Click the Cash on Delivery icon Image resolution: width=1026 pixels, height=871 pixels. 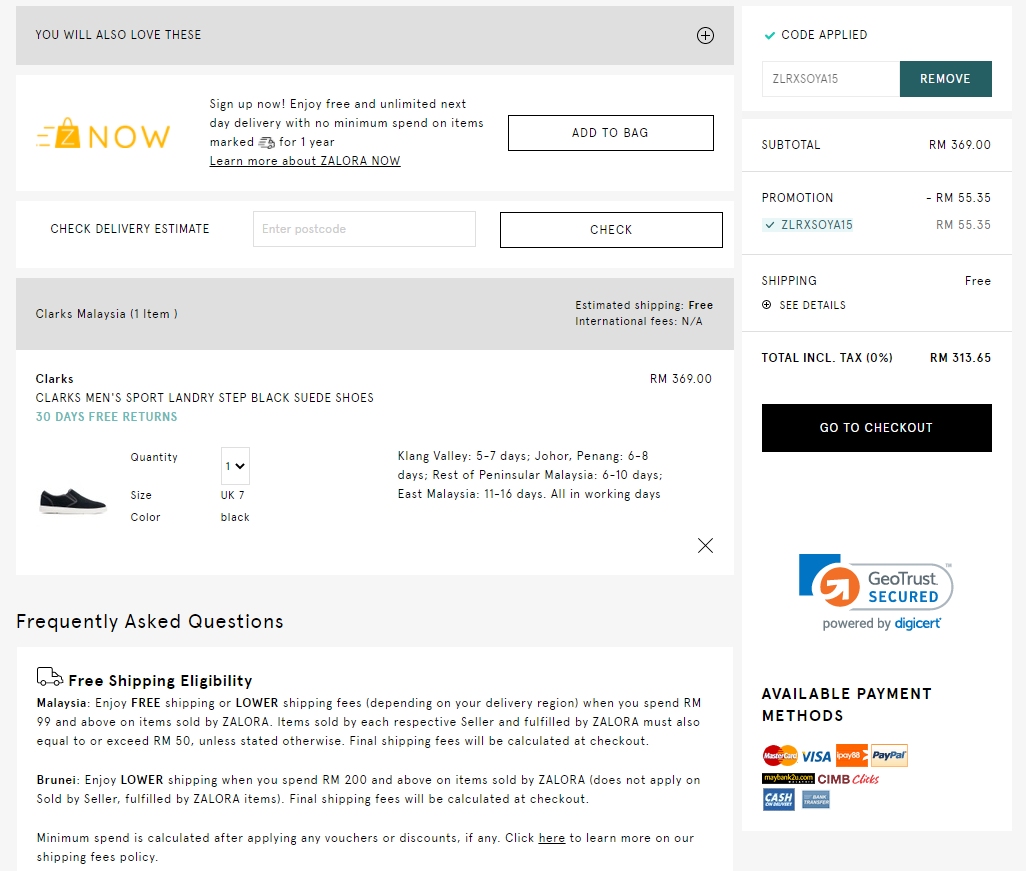(x=778, y=799)
